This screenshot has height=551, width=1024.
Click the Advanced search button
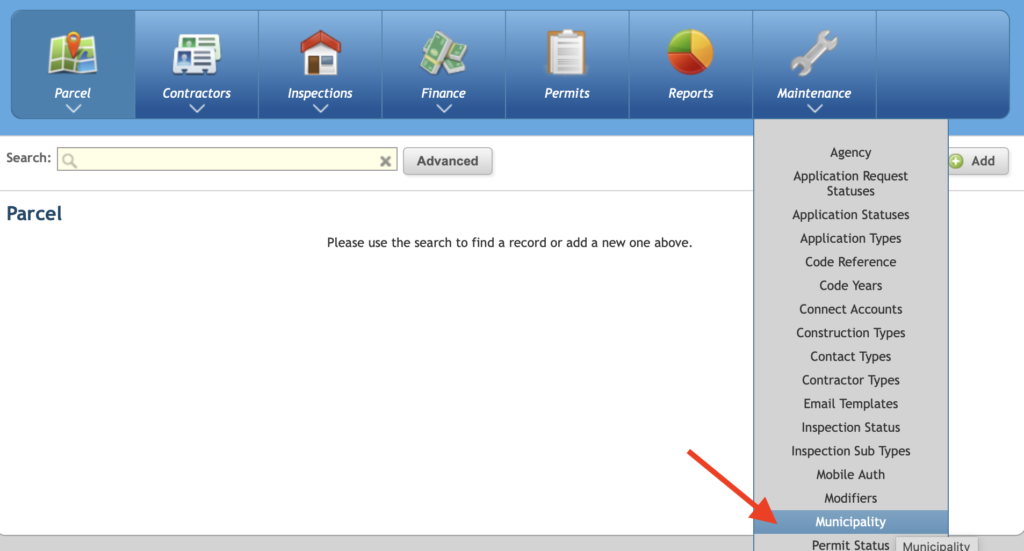click(447, 161)
